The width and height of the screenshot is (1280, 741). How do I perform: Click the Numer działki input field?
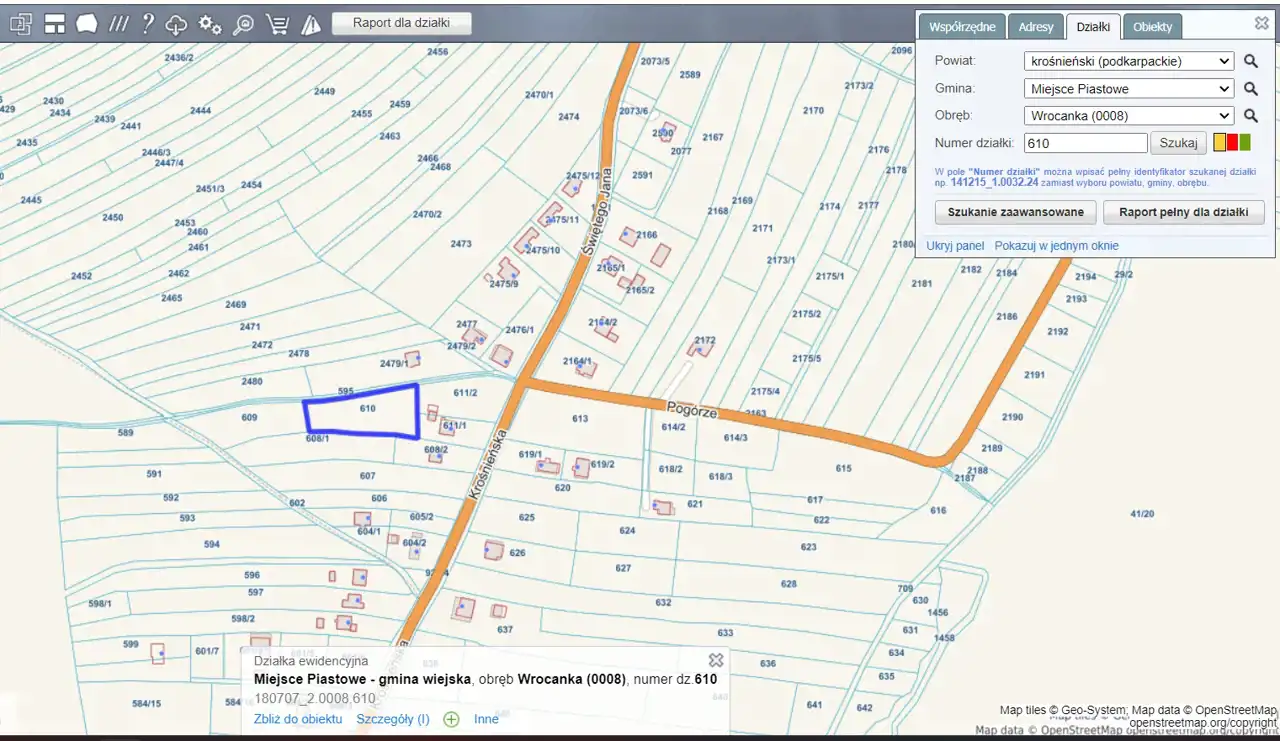coord(1085,143)
